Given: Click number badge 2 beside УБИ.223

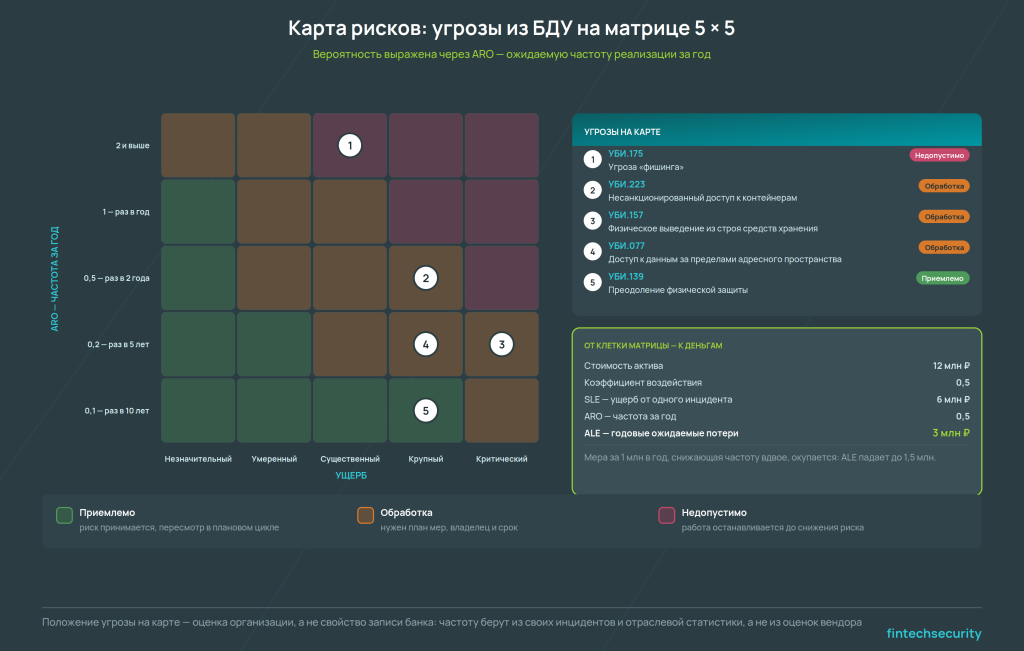Looking at the screenshot, I should tap(592, 190).
